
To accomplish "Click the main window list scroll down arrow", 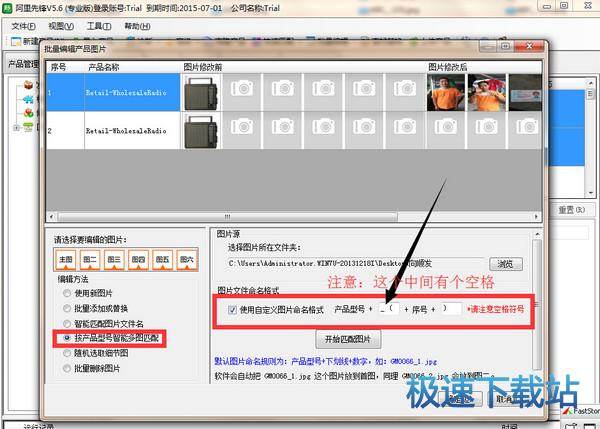I will tap(590, 193).
